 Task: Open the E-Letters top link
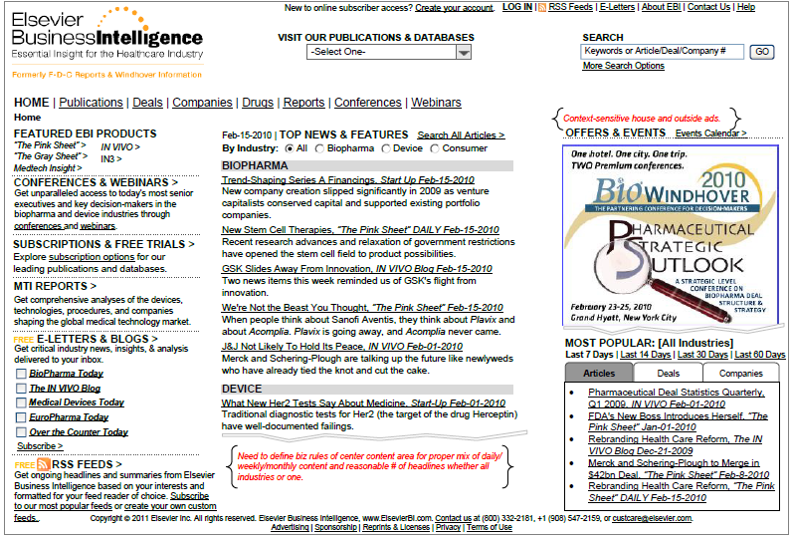click(617, 8)
